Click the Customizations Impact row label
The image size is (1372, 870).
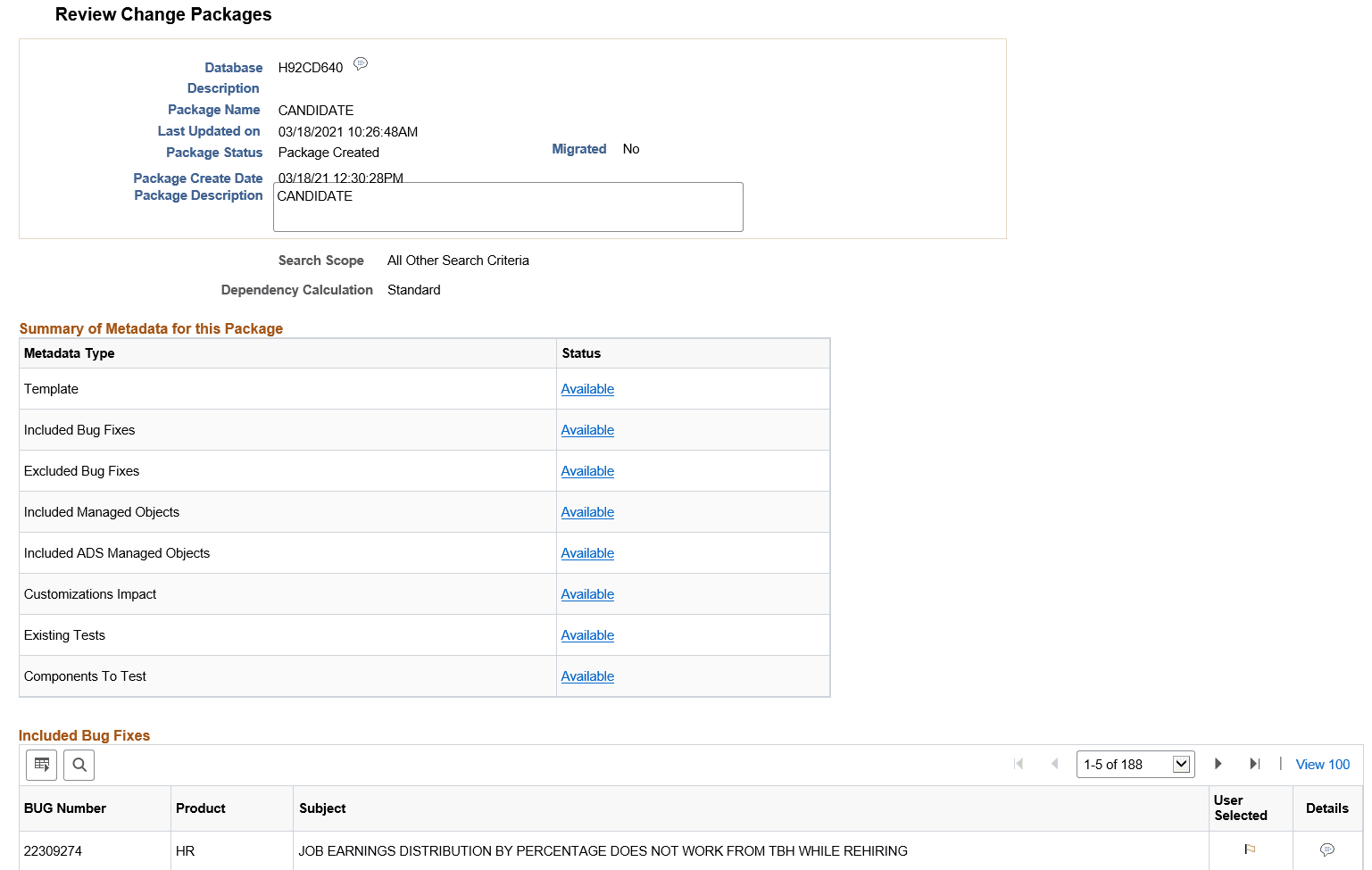coord(90,594)
